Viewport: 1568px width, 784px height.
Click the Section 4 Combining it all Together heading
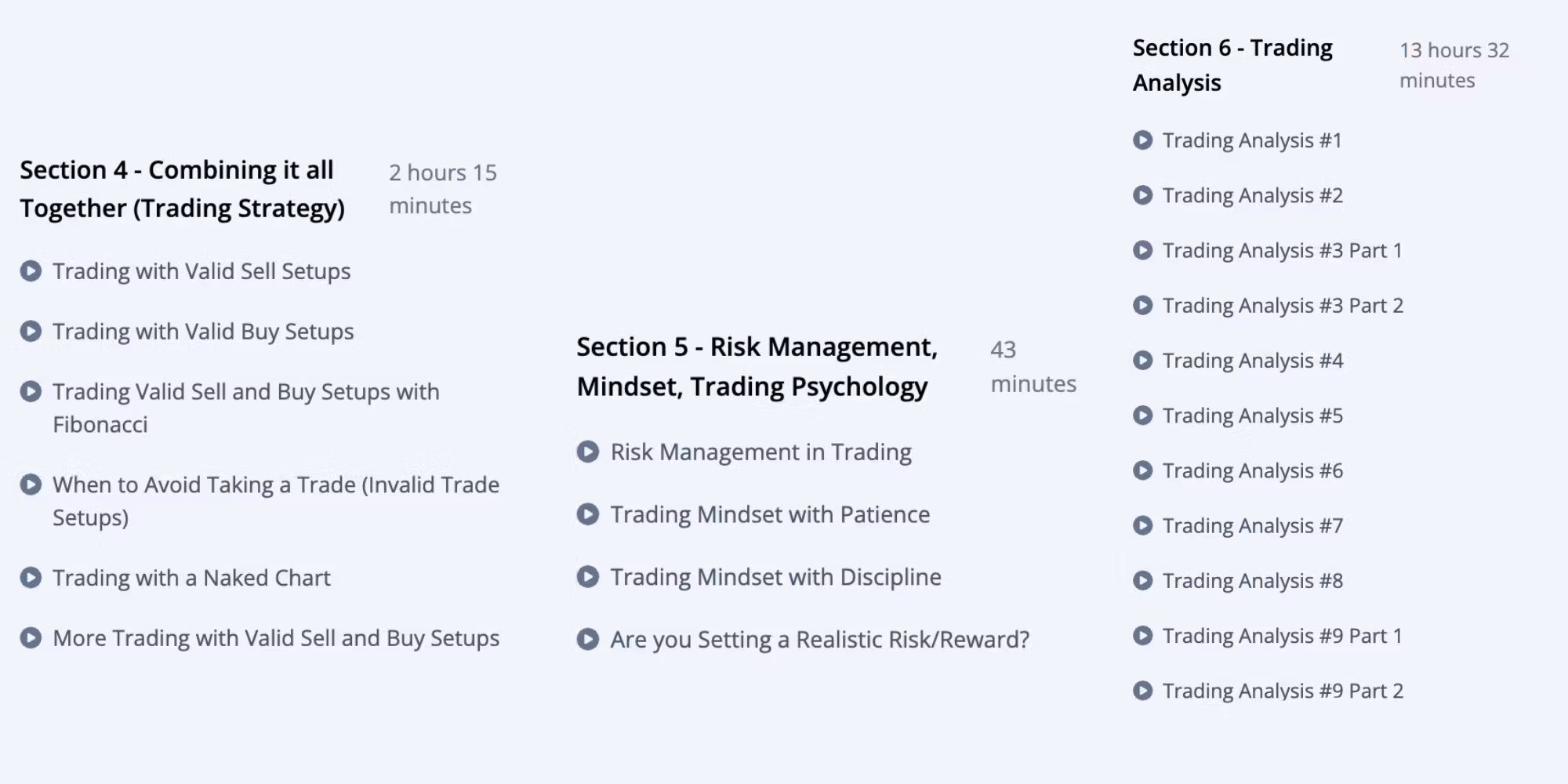click(x=182, y=189)
